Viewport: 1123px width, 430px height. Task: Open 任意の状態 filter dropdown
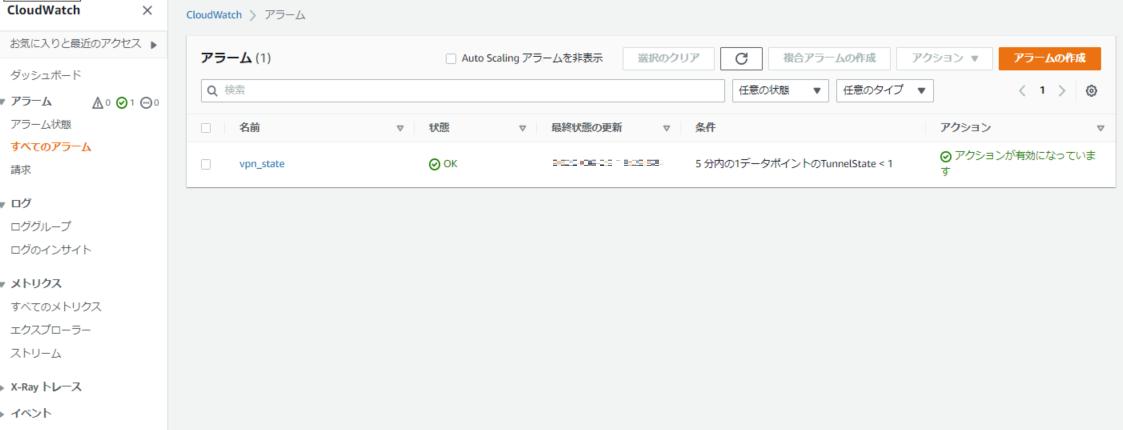780,91
